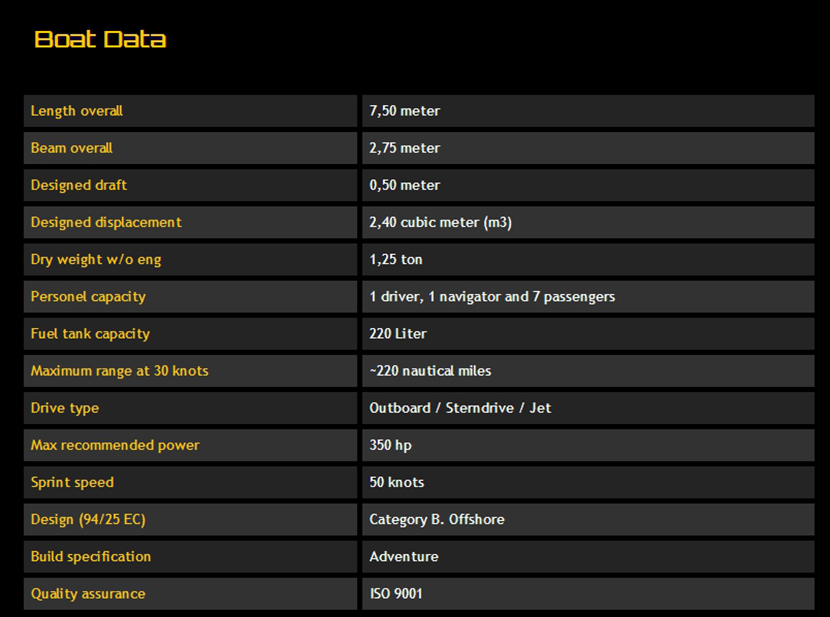Select the Max recommended power label
The width and height of the screenshot is (830, 617).
coord(115,445)
